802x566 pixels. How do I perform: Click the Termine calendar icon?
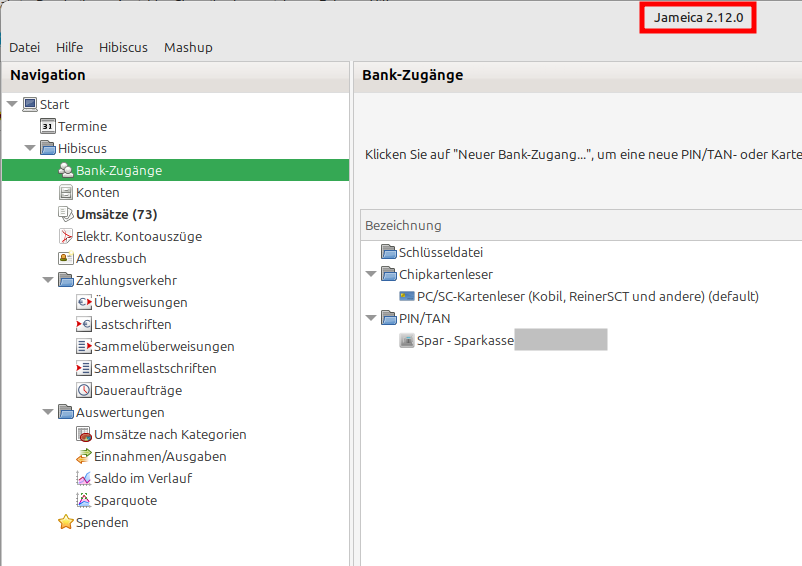point(47,127)
